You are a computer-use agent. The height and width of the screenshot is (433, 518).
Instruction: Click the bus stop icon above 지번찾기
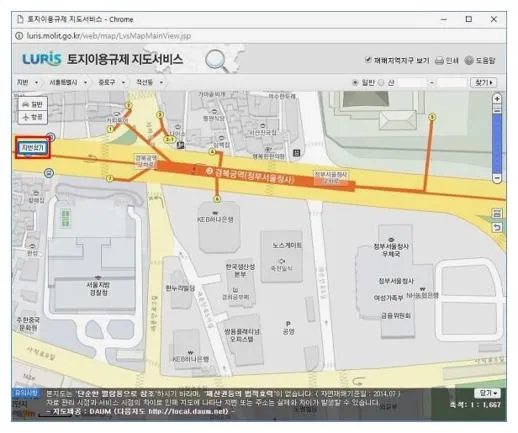51,136
